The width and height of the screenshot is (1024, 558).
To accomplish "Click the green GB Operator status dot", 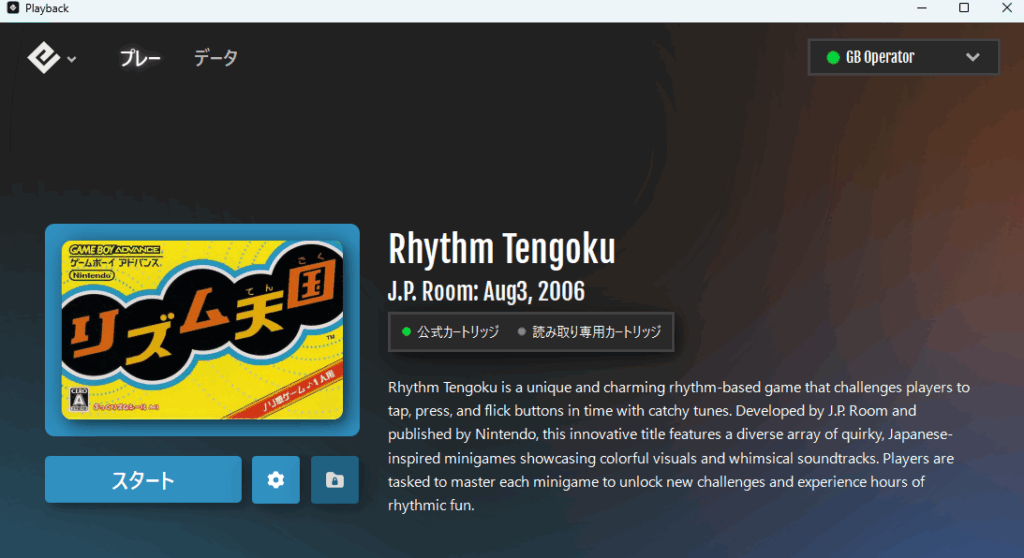I will point(833,57).
